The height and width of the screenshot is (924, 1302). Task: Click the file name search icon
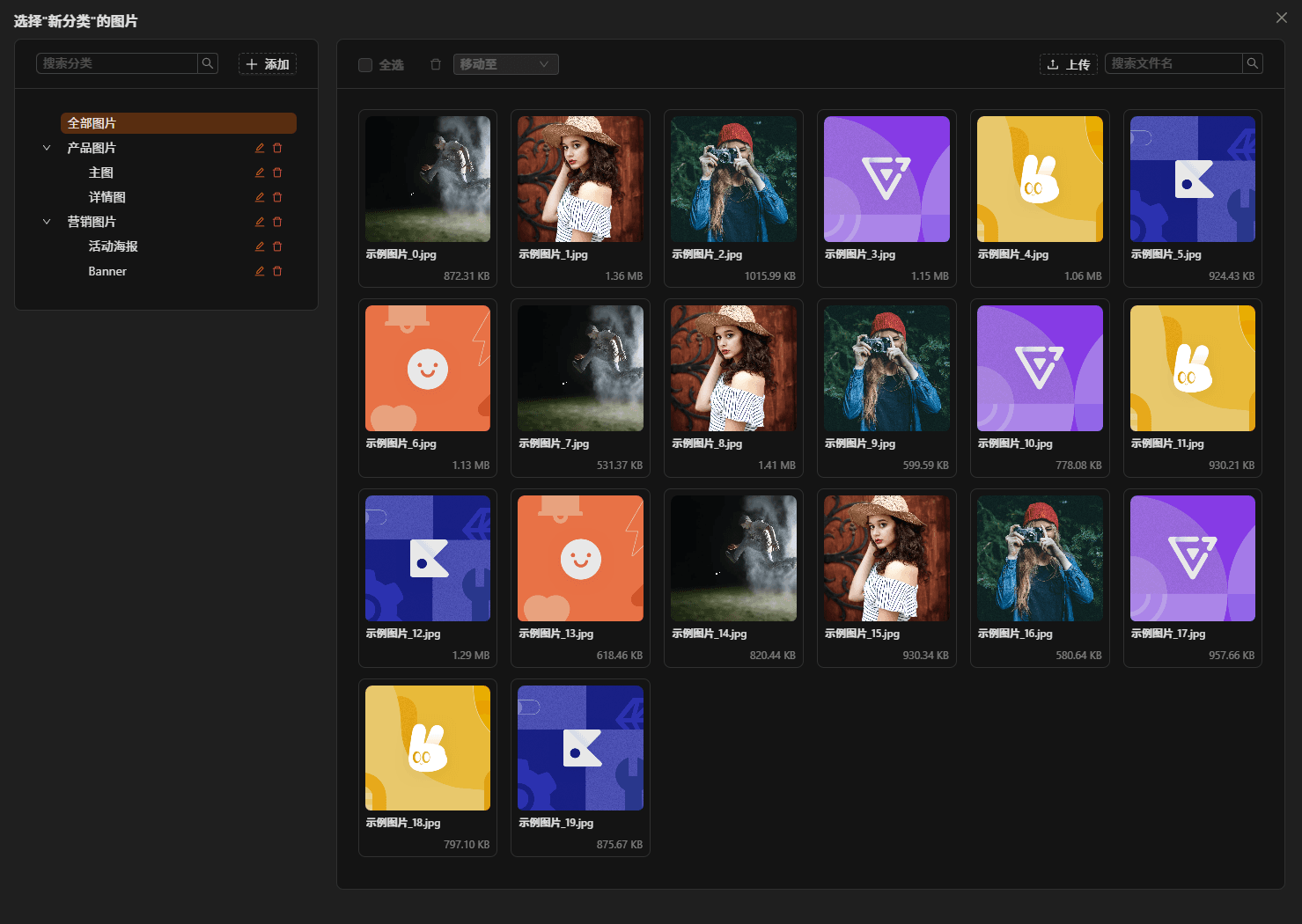(x=1252, y=63)
